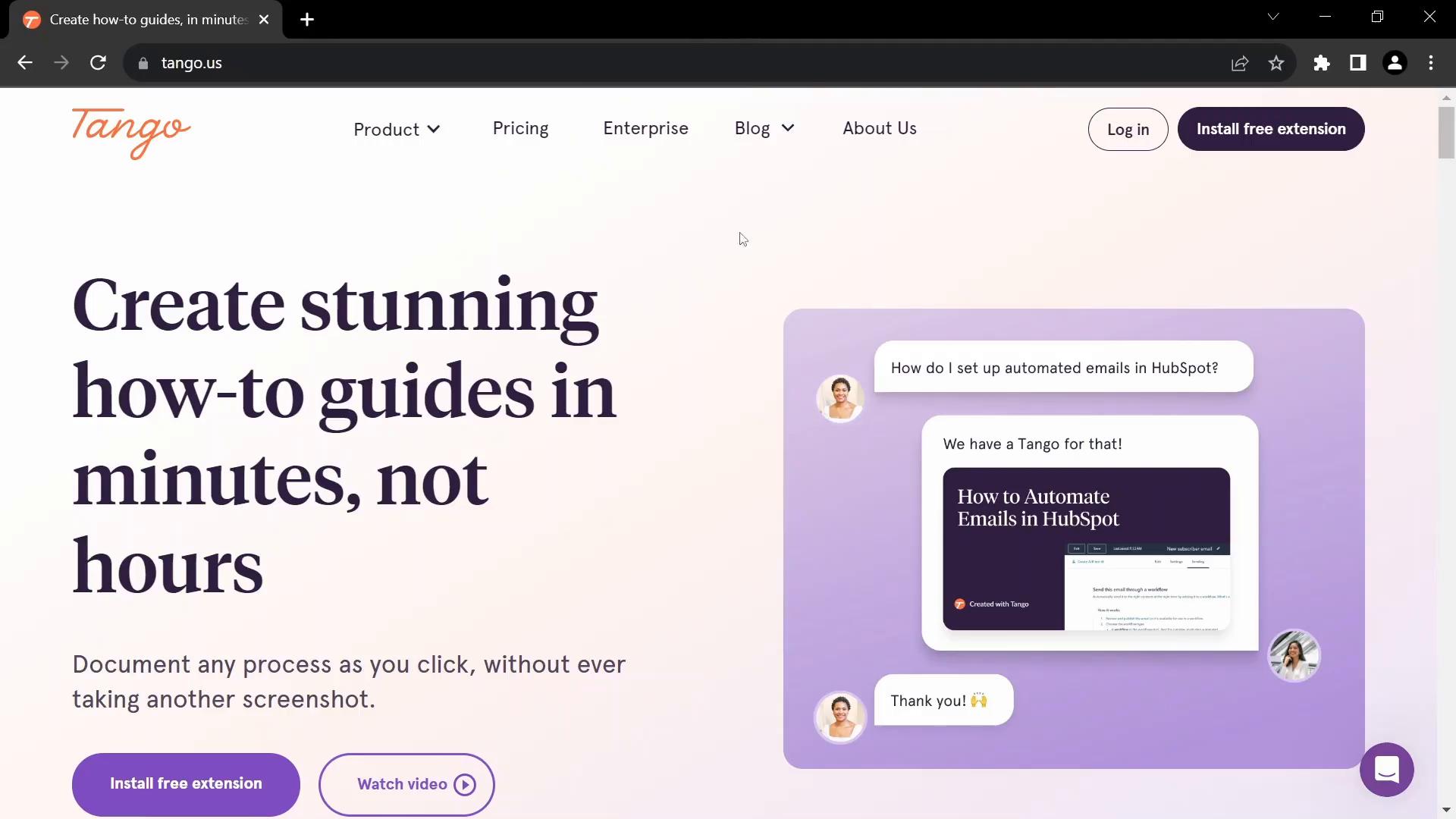Click the new tab plus button
This screenshot has width=1456, height=819.
click(307, 19)
